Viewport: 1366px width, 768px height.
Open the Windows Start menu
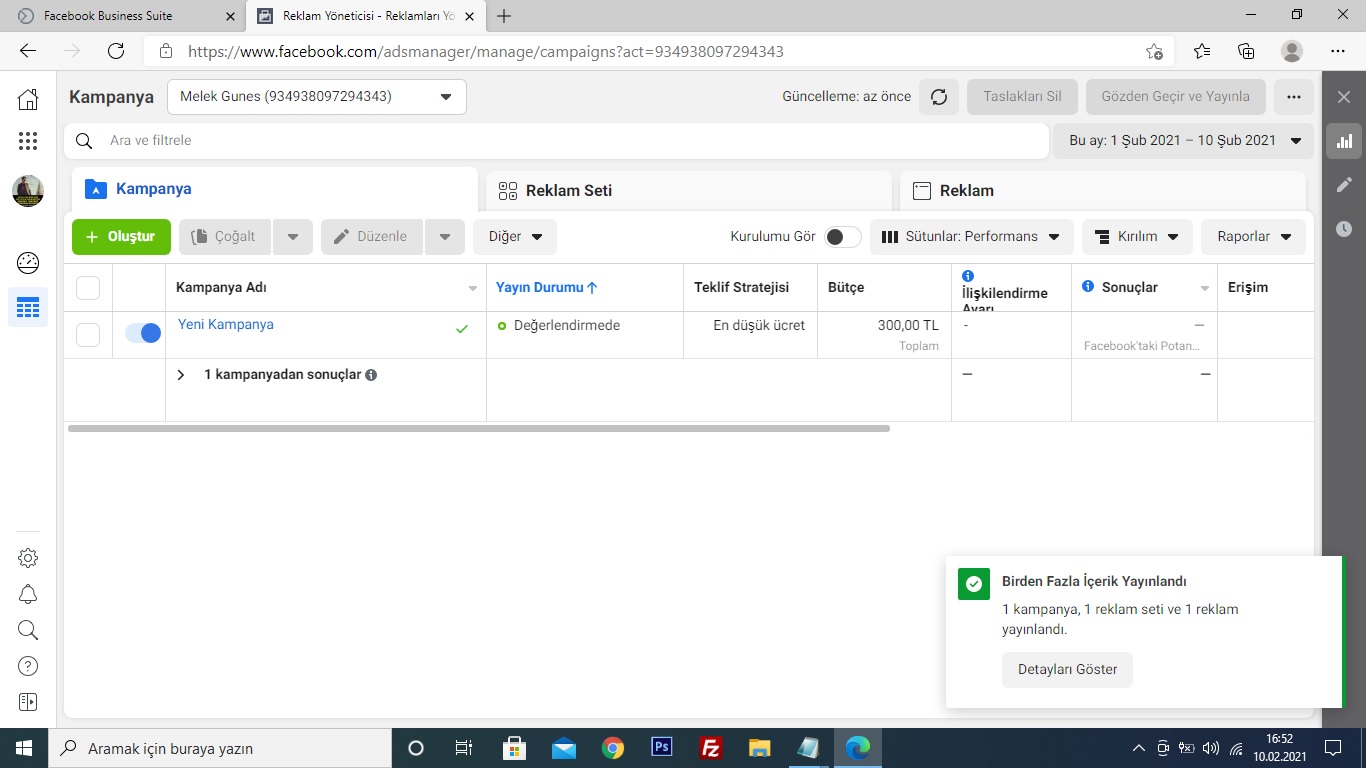point(23,748)
